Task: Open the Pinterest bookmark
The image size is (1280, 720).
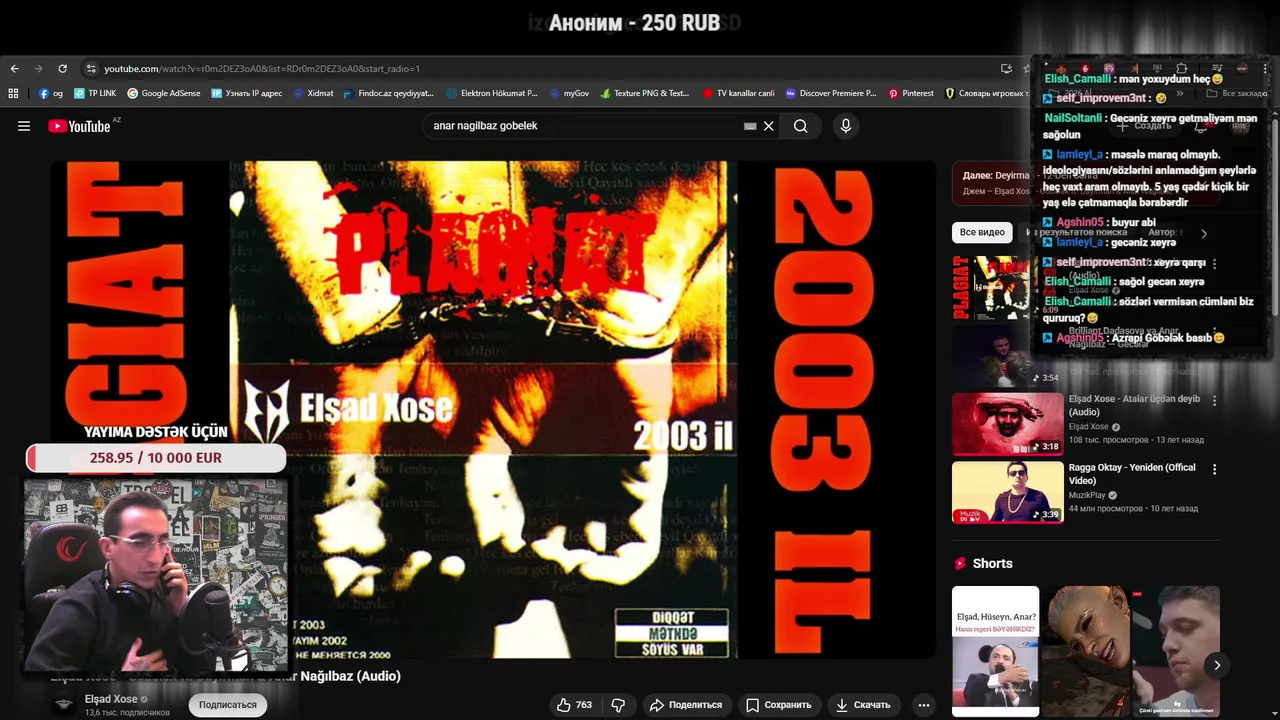Action: [911, 93]
